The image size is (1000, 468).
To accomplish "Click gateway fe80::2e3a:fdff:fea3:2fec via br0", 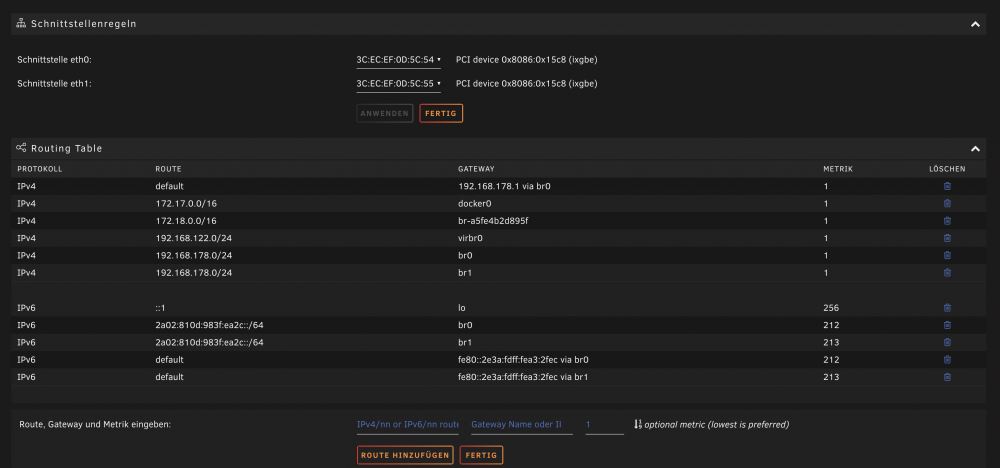I will click(x=522, y=360).
